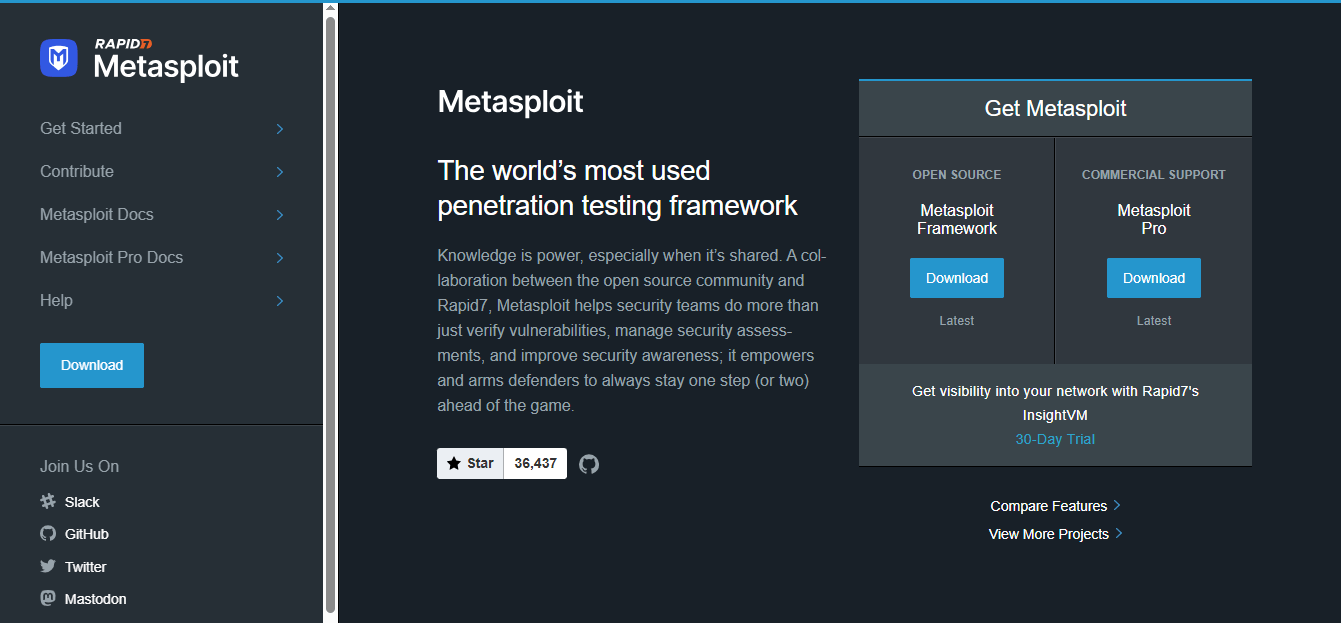Viewport: 1341px width, 623px height.
Task: Open the Mastodon text link
Action: (x=95, y=599)
